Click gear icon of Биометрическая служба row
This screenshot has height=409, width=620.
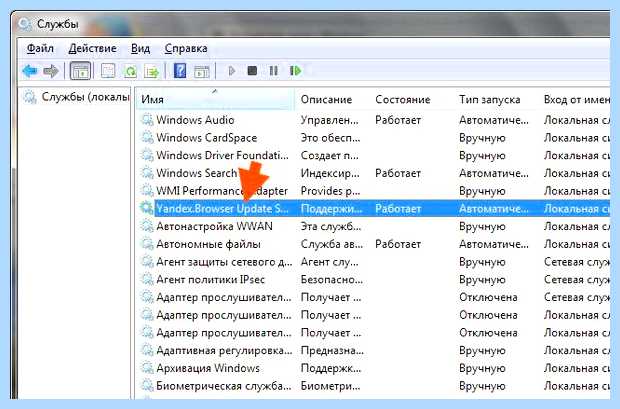click(x=147, y=386)
